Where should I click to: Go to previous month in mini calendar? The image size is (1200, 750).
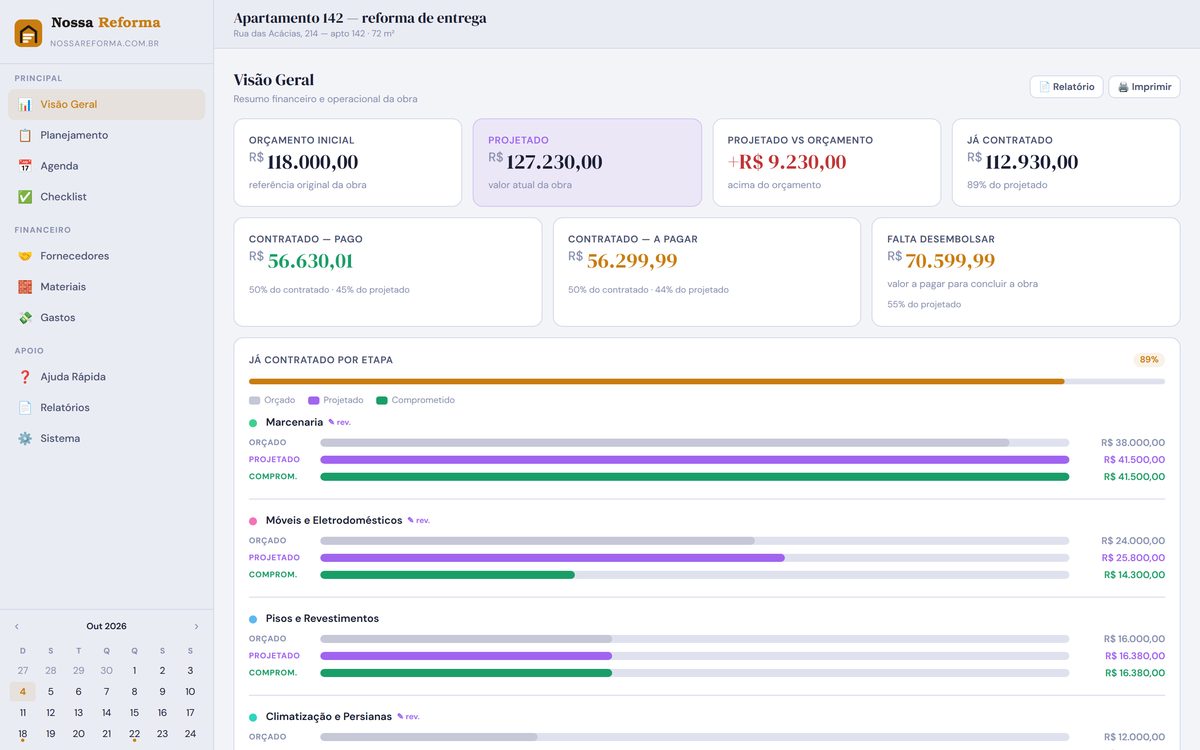[16, 626]
